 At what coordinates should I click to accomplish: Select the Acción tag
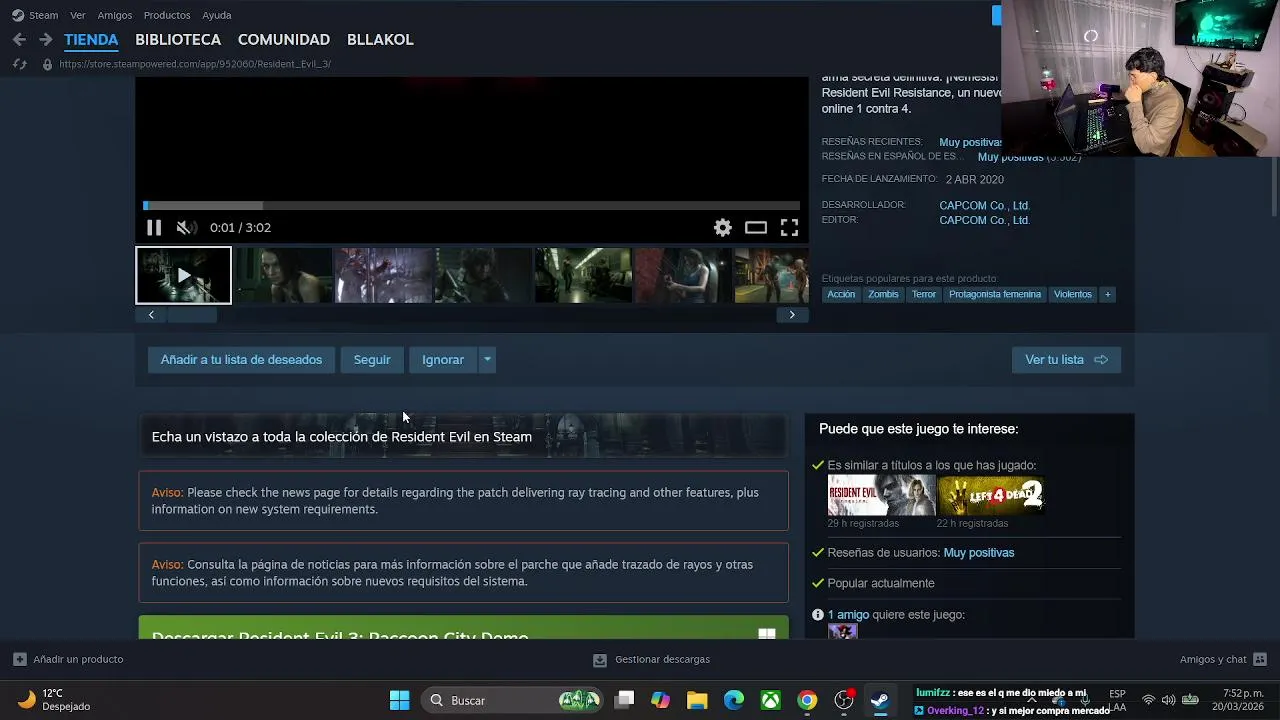tap(841, 294)
